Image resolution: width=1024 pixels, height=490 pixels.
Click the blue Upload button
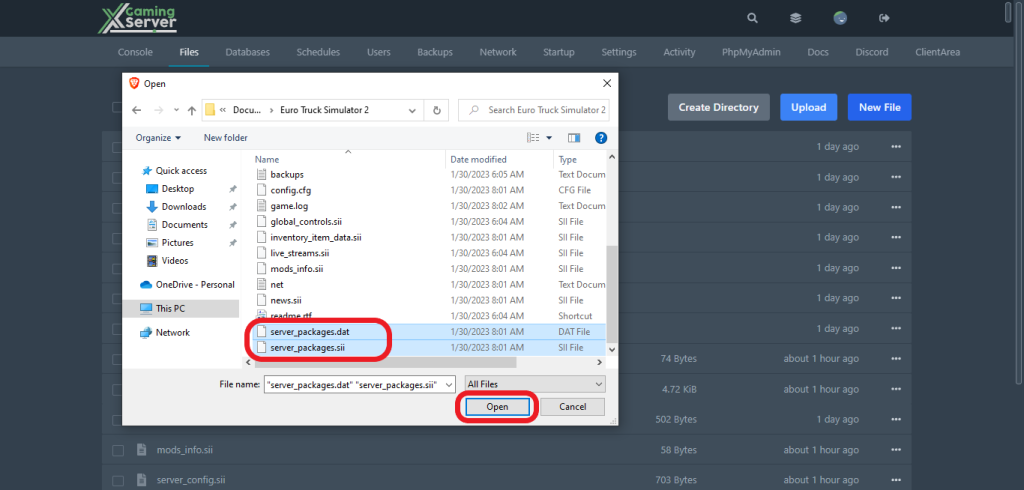[808, 107]
